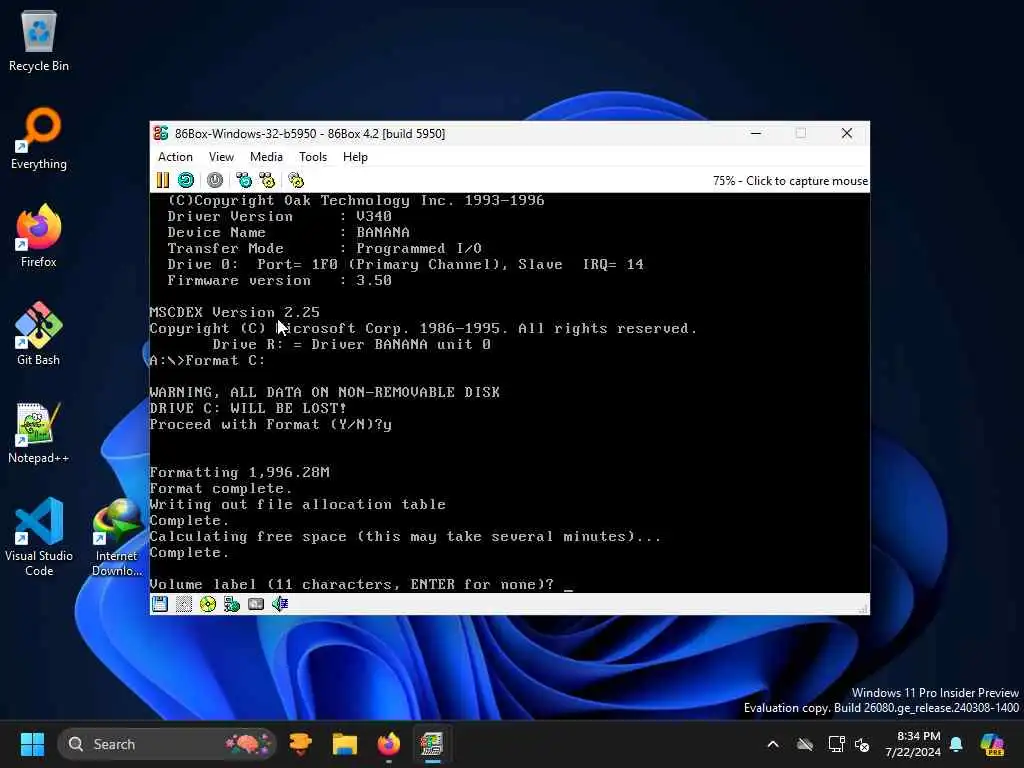Select the Internet Download Manager desktop shortcut
1024x768 pixels.
pos(117,537)
